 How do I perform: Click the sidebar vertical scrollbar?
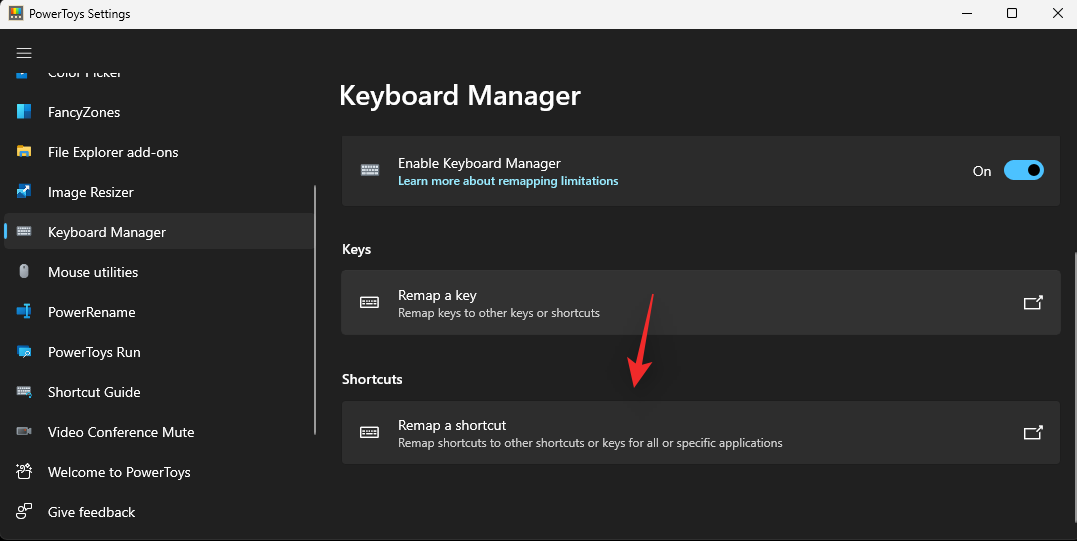pyautogui.click(x=315, y=310)
